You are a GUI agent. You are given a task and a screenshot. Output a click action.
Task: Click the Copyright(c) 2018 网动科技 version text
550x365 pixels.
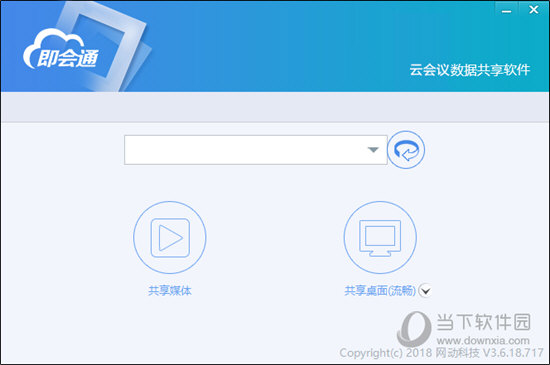(441, 353)
